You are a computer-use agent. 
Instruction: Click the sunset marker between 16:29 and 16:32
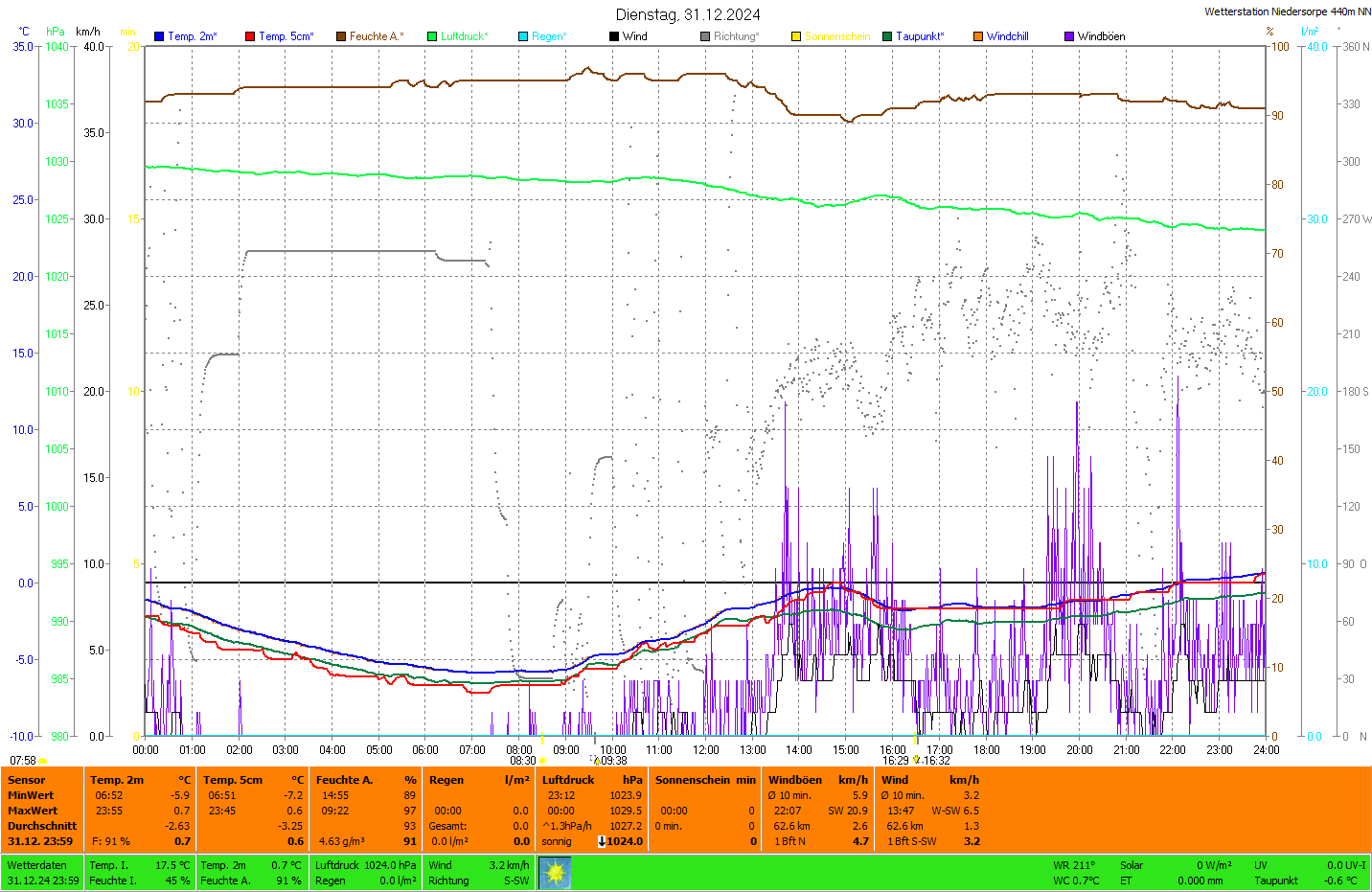click(916, 760)
